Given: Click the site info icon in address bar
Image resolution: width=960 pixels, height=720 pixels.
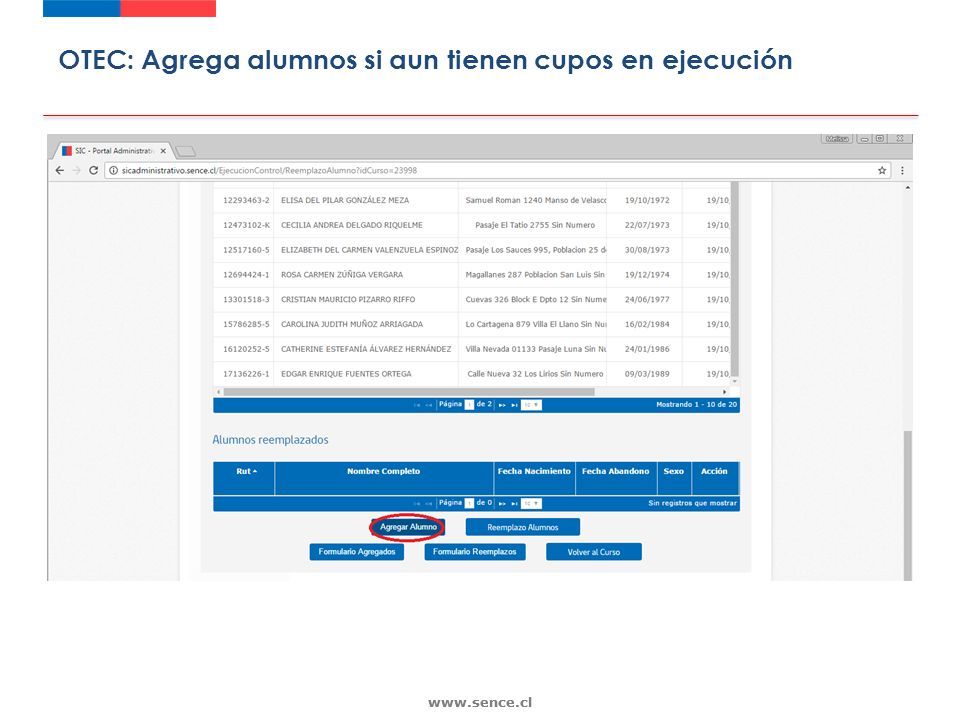Looking at the screenshot, I should (113, 170).
